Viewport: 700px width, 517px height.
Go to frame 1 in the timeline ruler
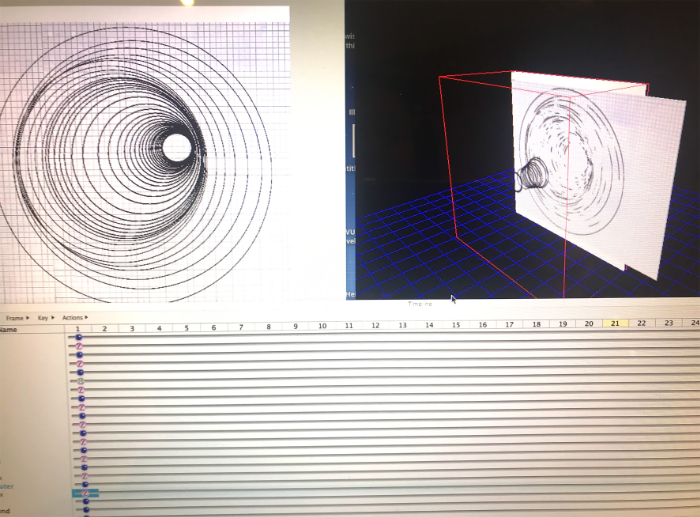click(x=78, y=327)
